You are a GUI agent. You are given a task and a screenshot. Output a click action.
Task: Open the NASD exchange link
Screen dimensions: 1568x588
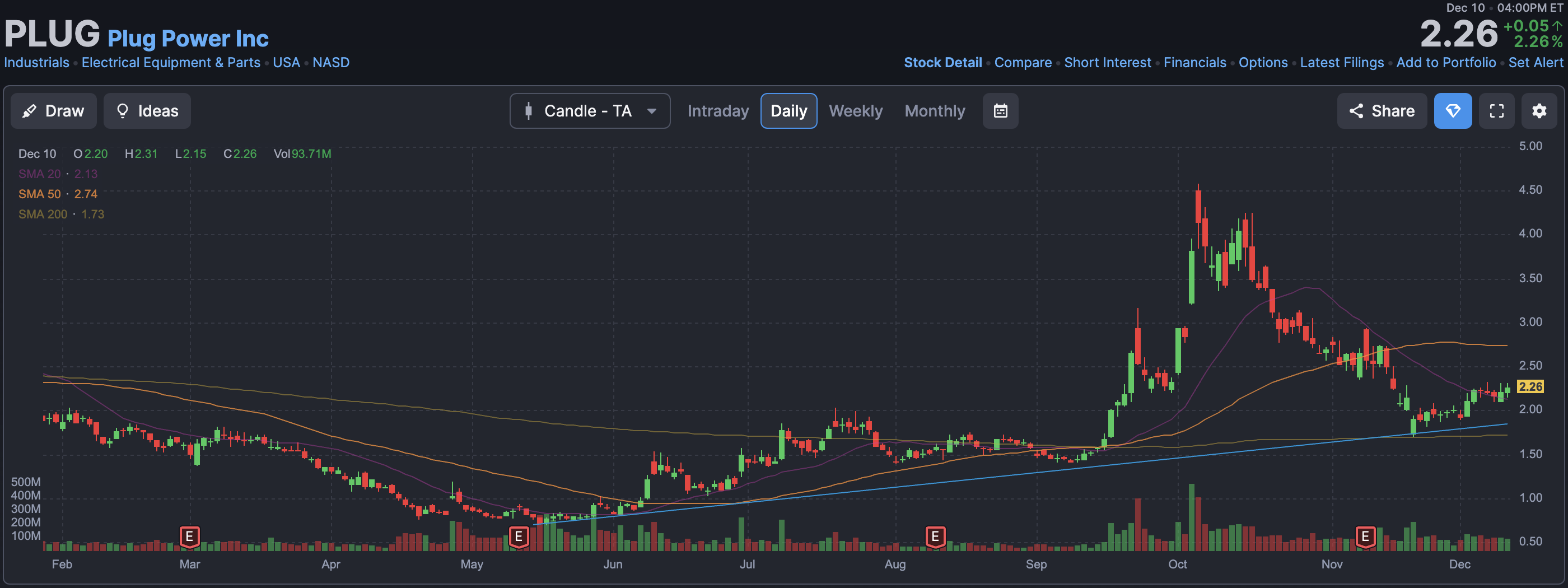(330, 63)
